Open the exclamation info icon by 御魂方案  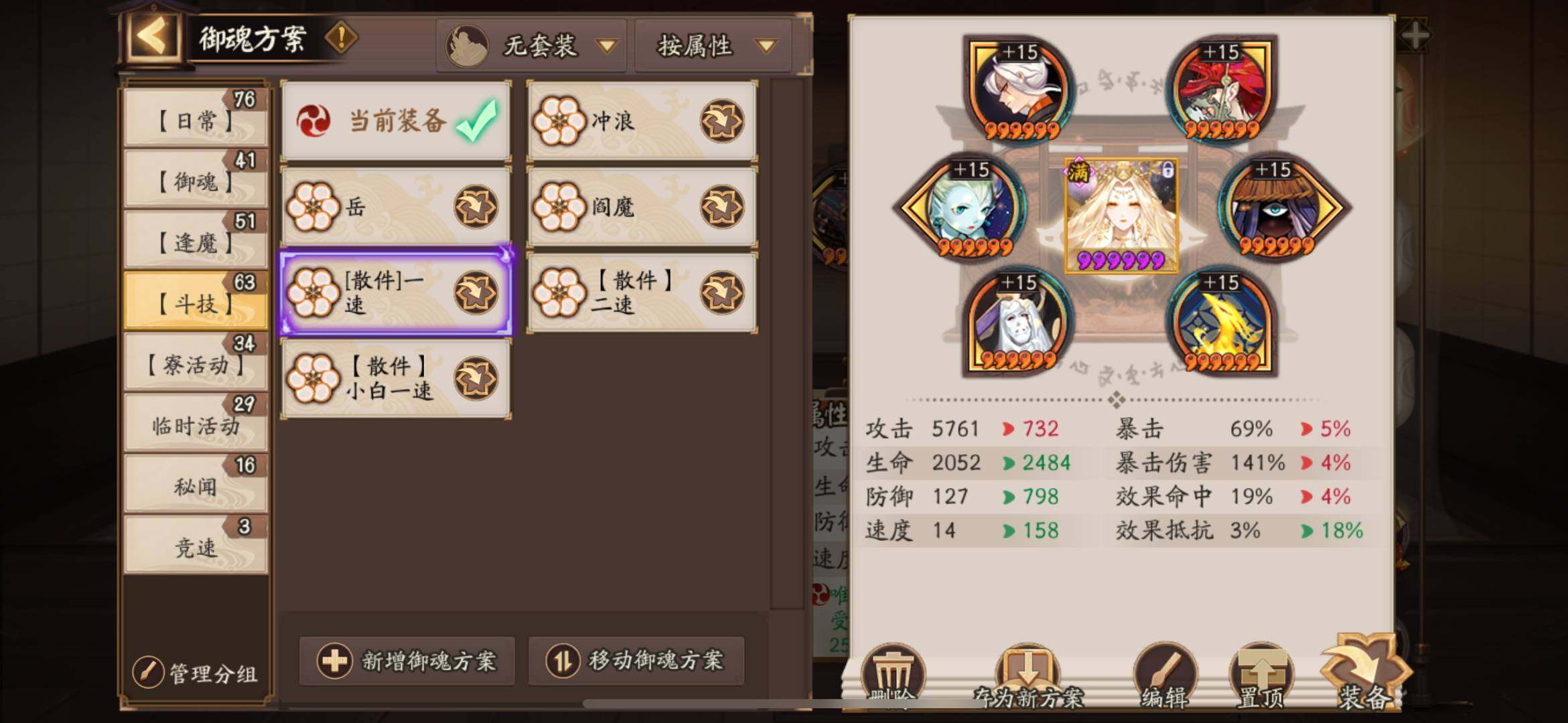point(342,37)
